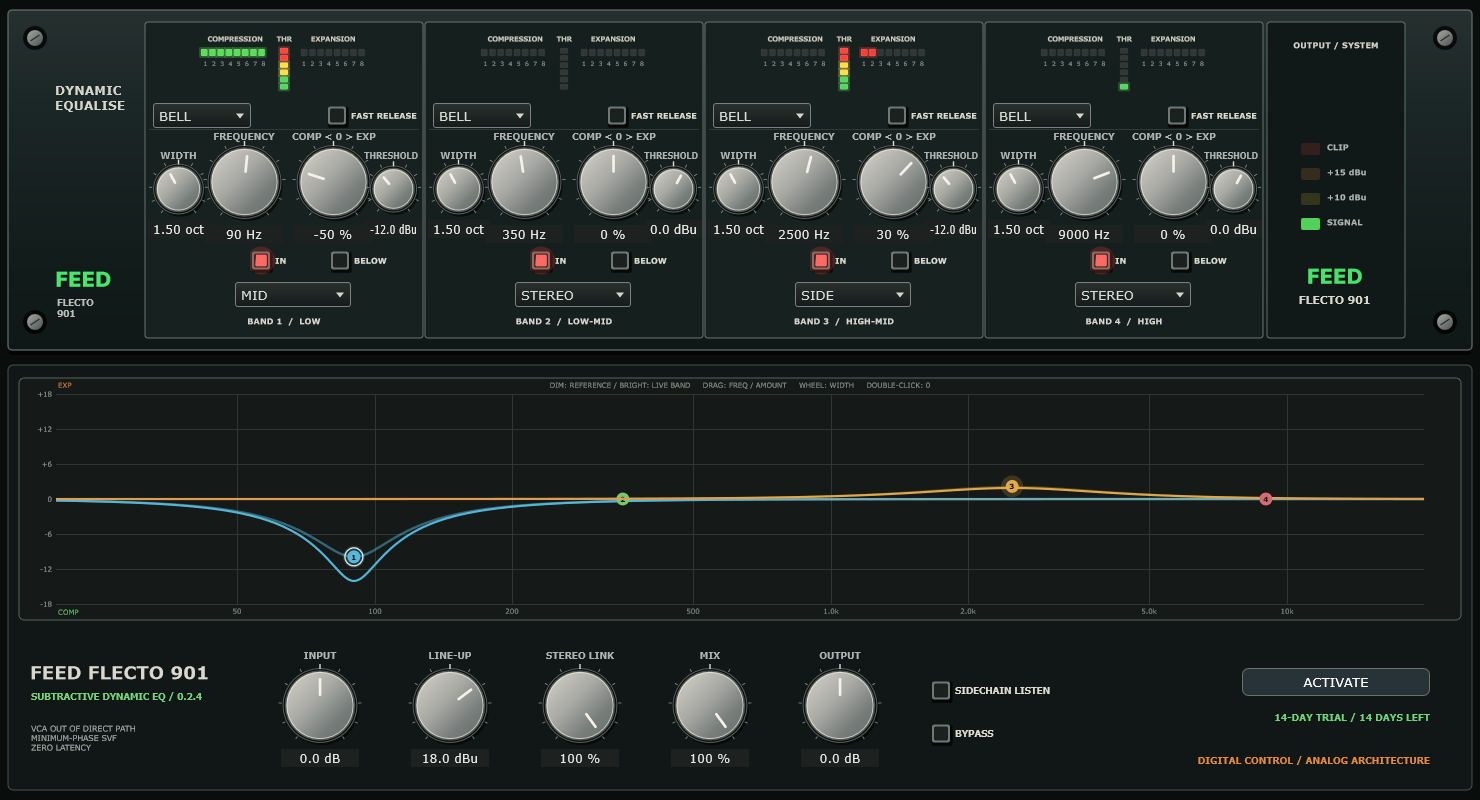This screenshot has width=1480, height=800.
Task: Check the Sidechain Listen box
Action: coord(941,690)
